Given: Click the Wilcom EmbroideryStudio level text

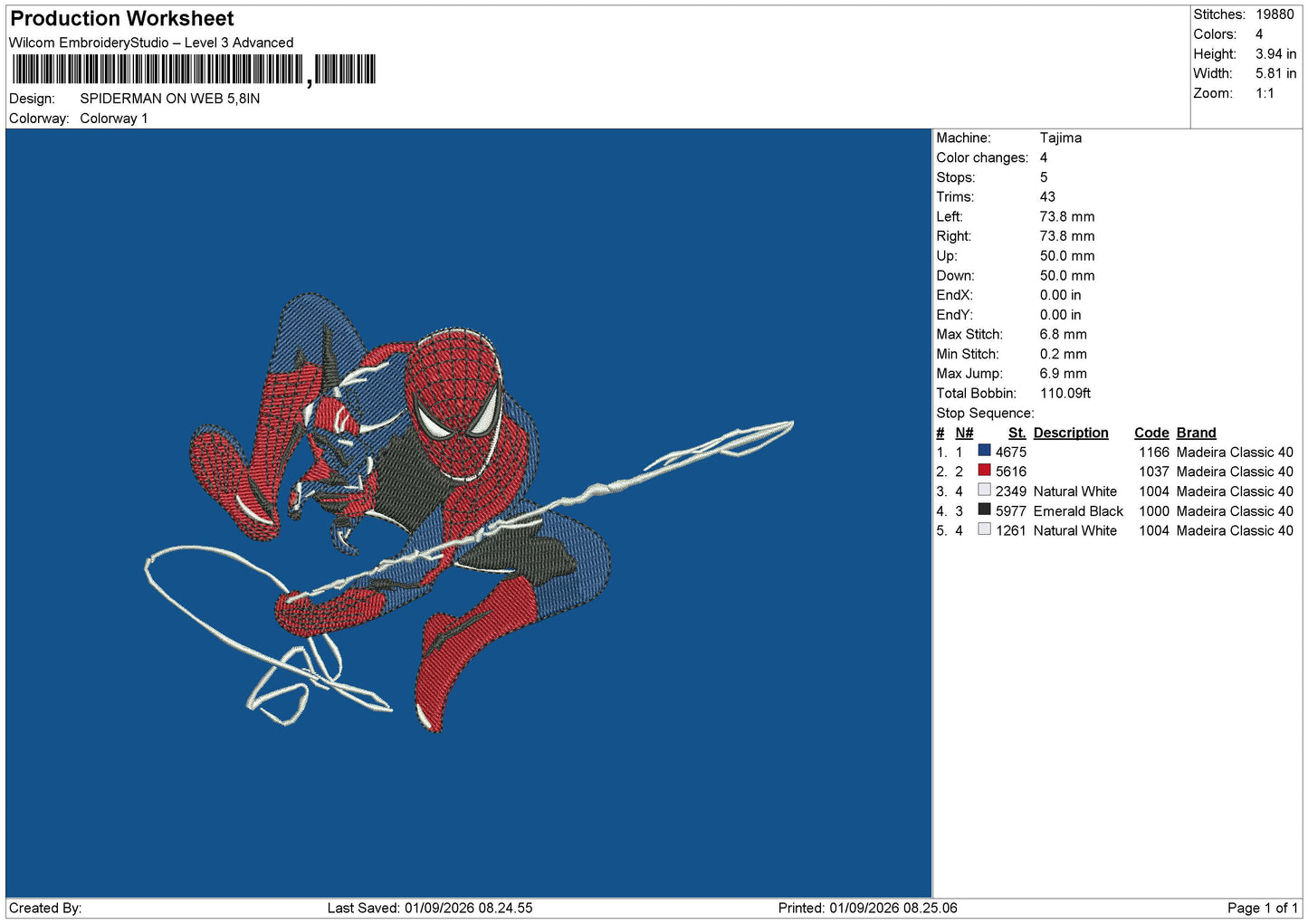Looking at the screenshot, I should pos(151,43).
